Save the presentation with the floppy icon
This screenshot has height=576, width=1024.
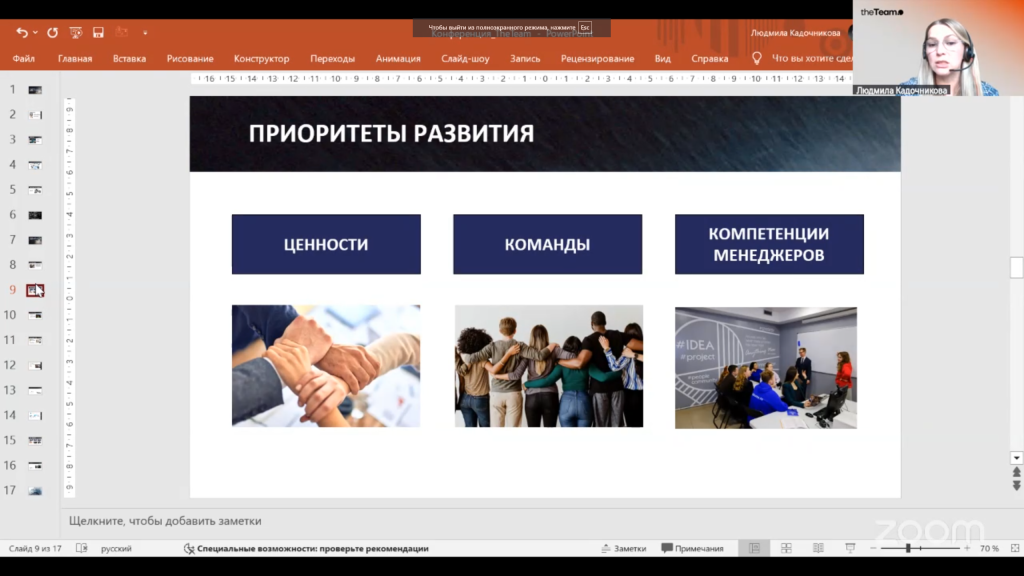click(x=98, y=32)
